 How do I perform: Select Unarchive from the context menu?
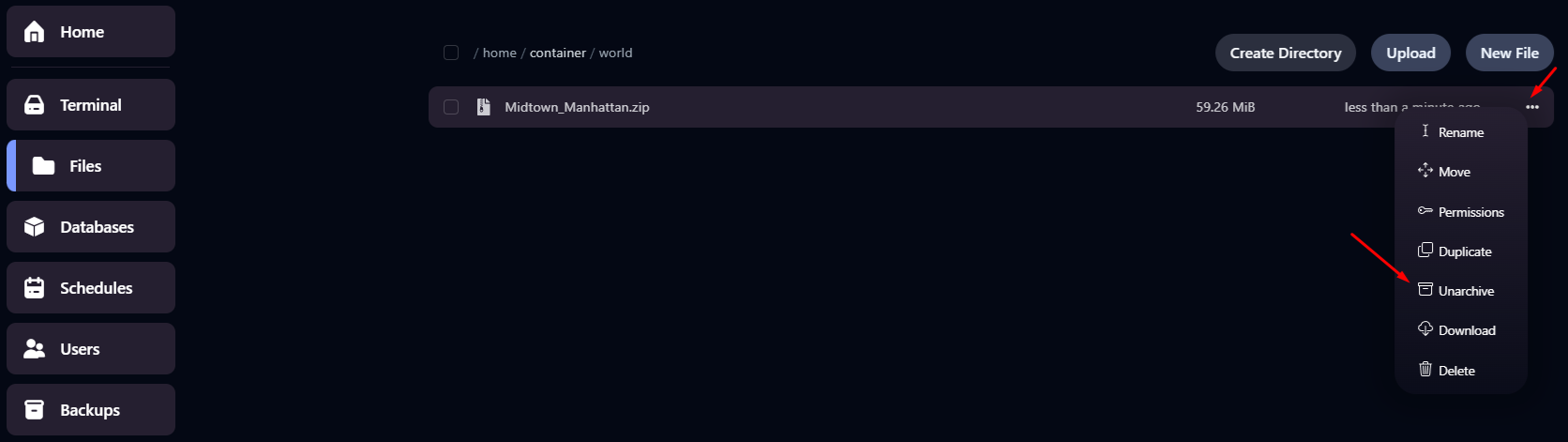[1465, 291]
